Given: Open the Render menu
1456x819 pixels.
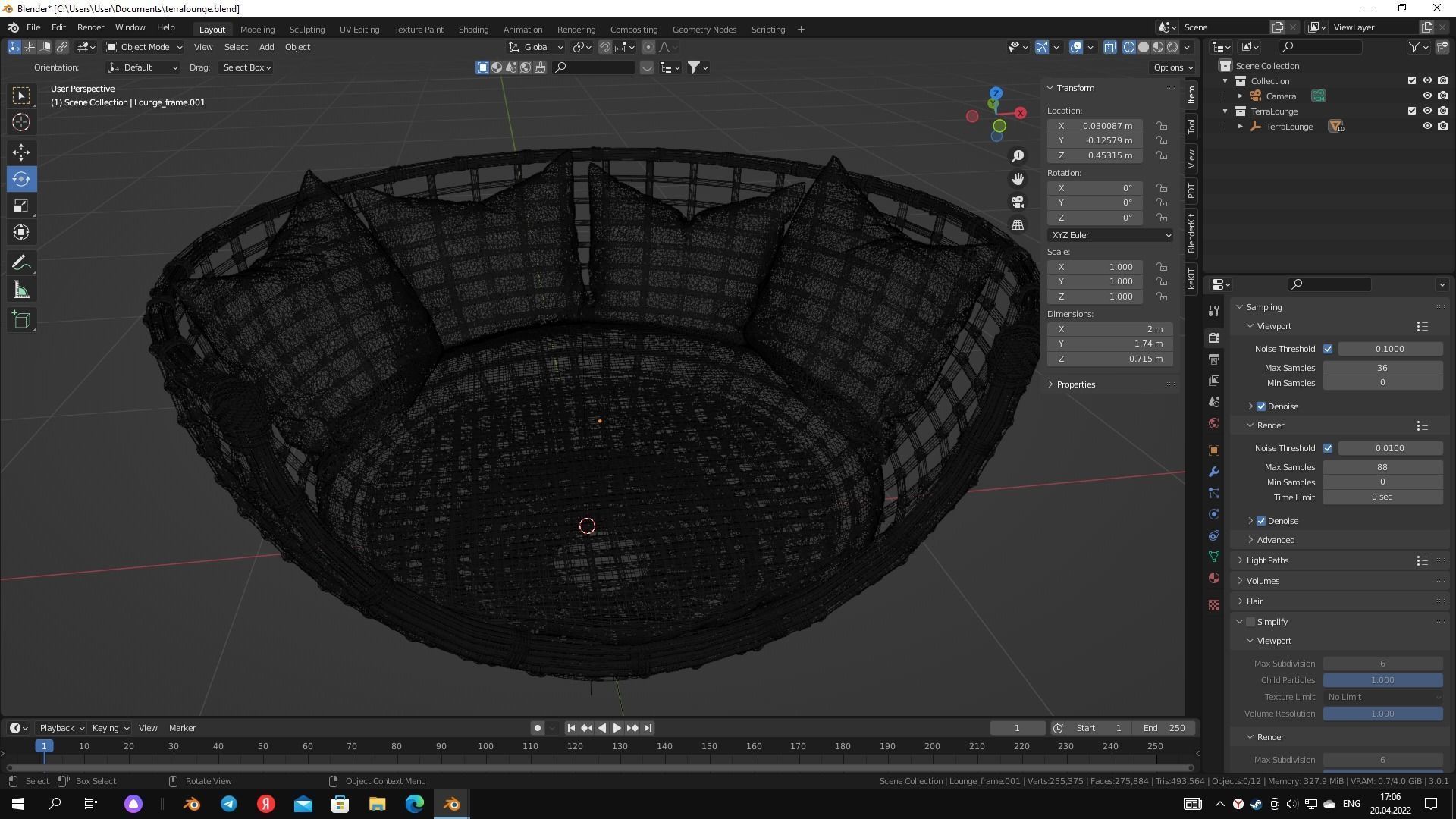Looking at the screenshot, I should click(90, 27).
